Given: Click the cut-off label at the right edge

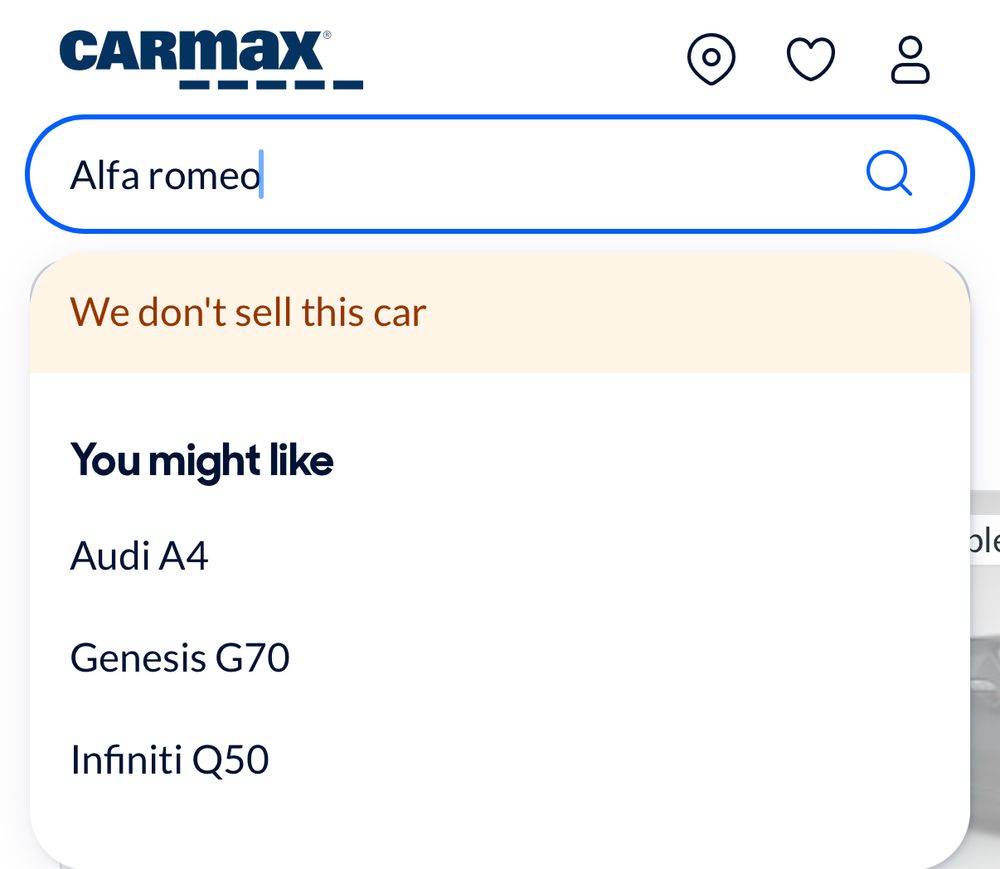Looking at the screenshot, I should [x=984, y=540].
